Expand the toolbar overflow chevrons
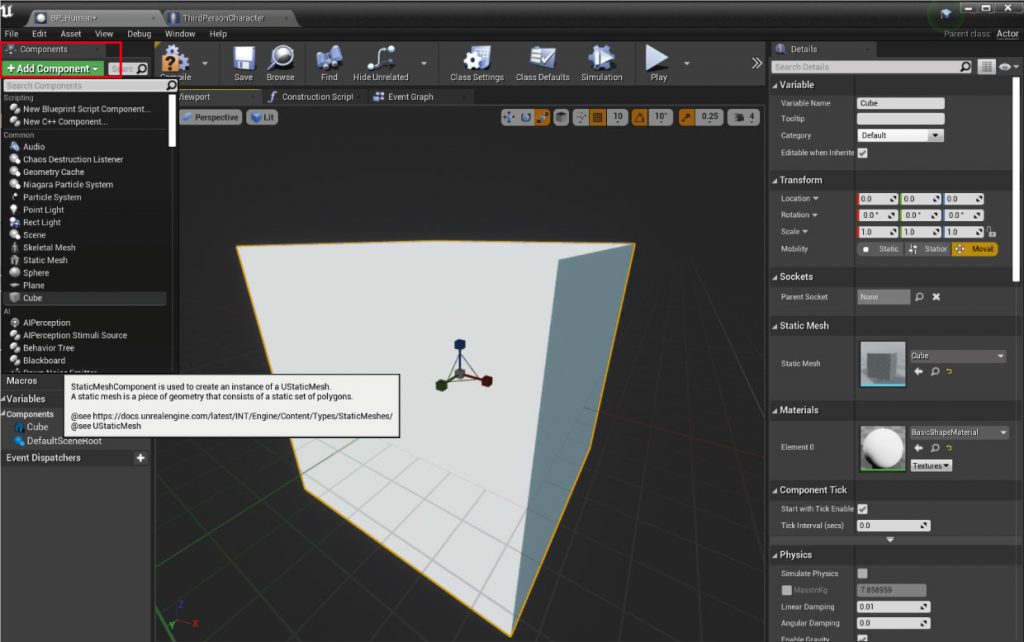1024x642 pixels. point(756,63)
